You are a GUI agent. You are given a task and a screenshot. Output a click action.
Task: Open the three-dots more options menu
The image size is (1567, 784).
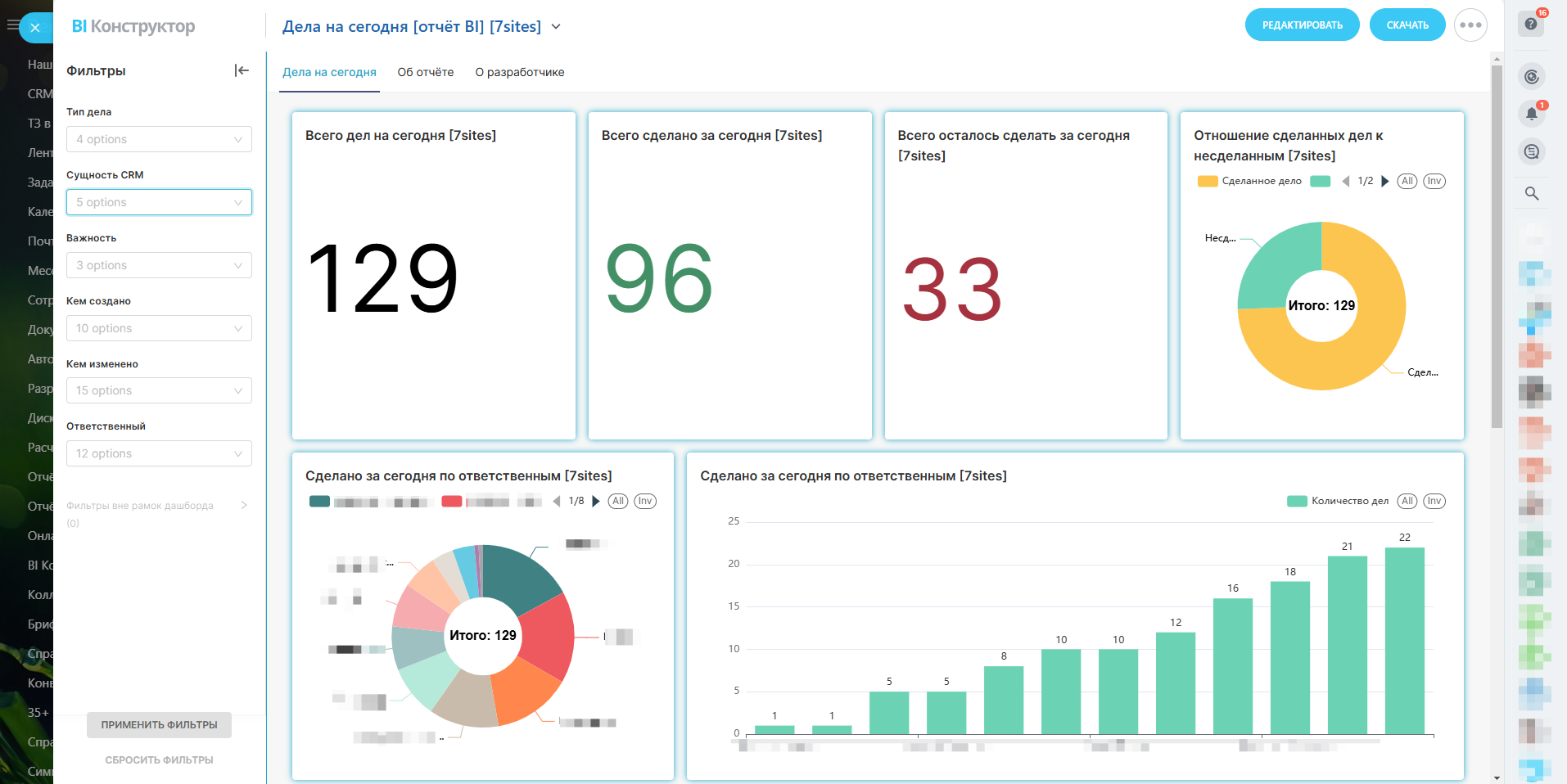1470,25
